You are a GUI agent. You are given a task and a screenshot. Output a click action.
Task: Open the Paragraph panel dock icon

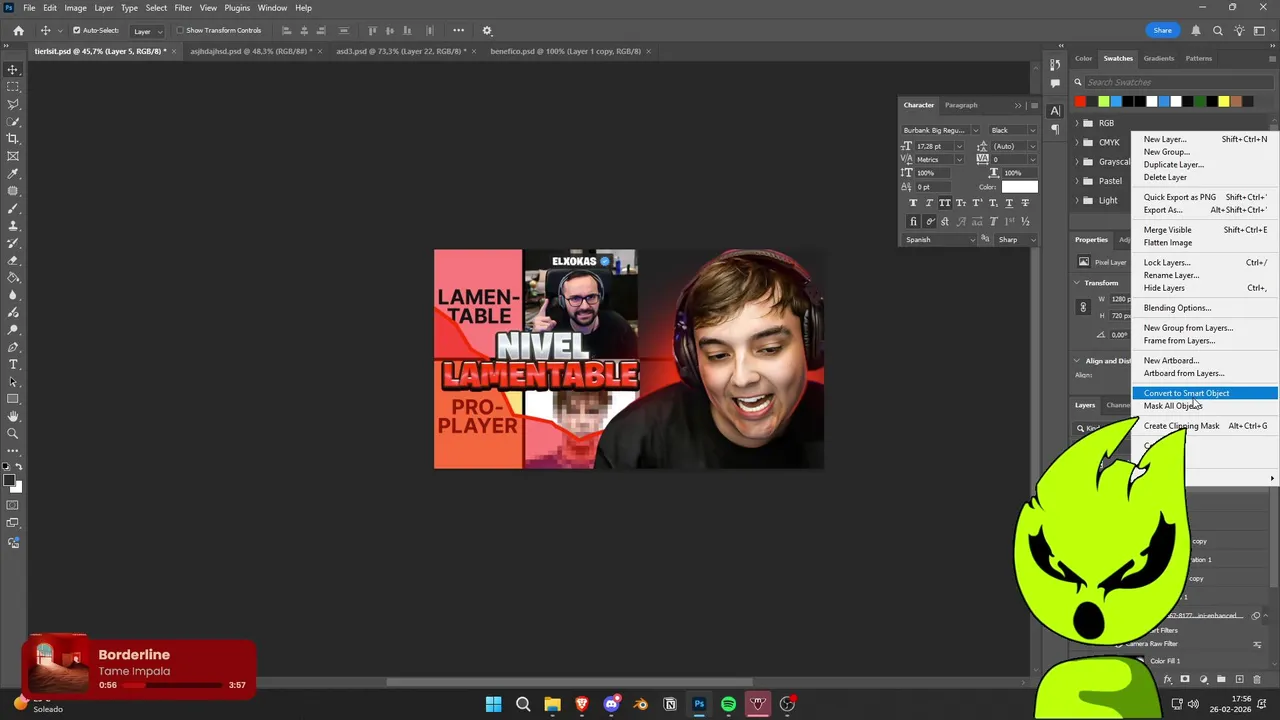1055,129
